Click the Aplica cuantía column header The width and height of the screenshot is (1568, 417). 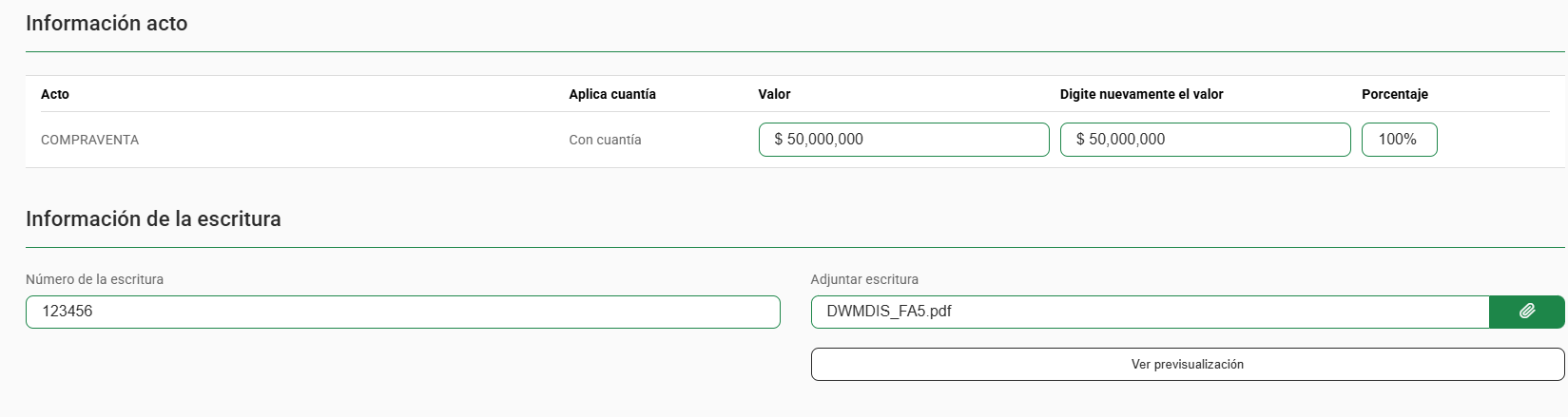[x=612, y=94]
